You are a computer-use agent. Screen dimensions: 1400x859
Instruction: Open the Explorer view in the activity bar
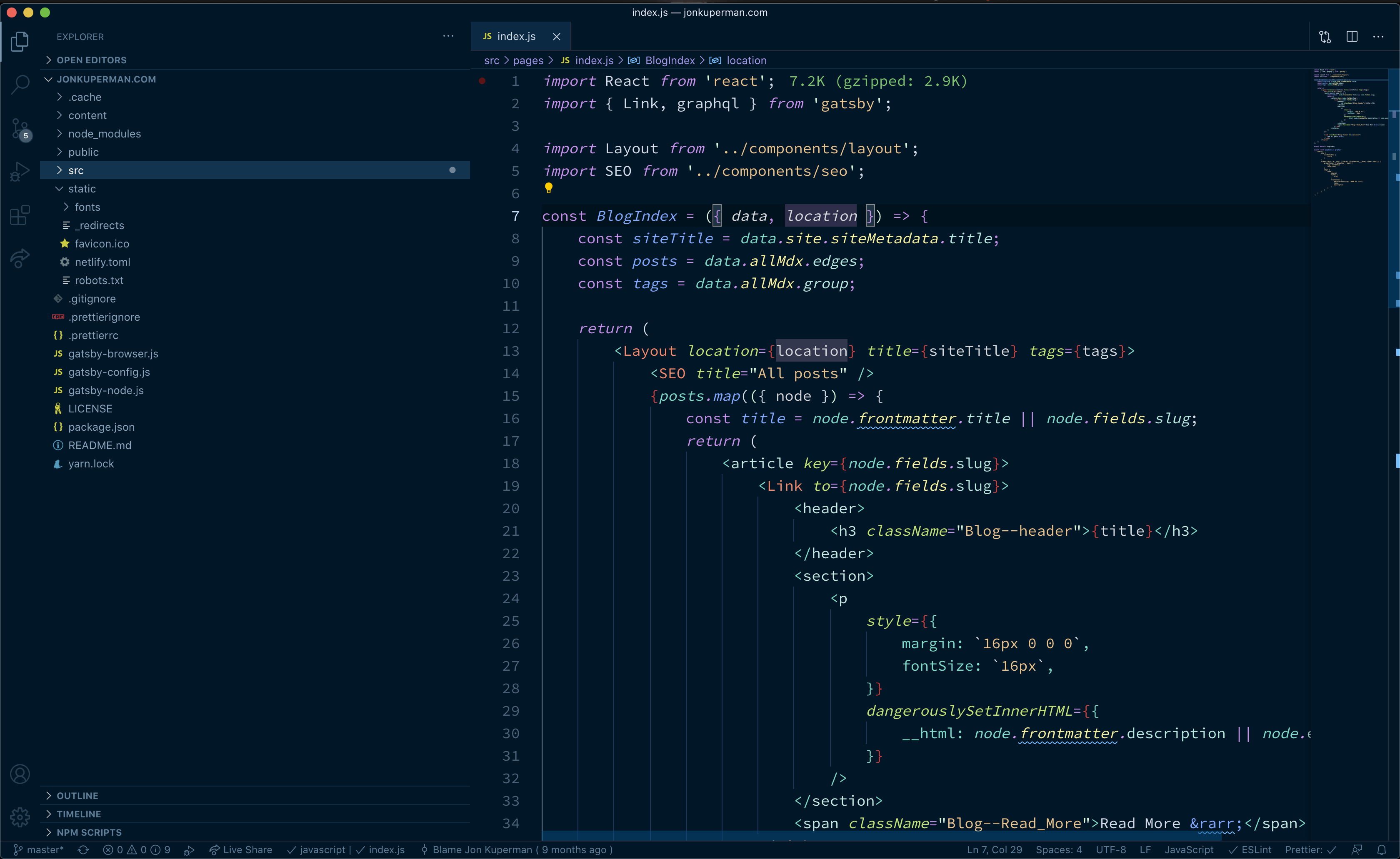20,42
